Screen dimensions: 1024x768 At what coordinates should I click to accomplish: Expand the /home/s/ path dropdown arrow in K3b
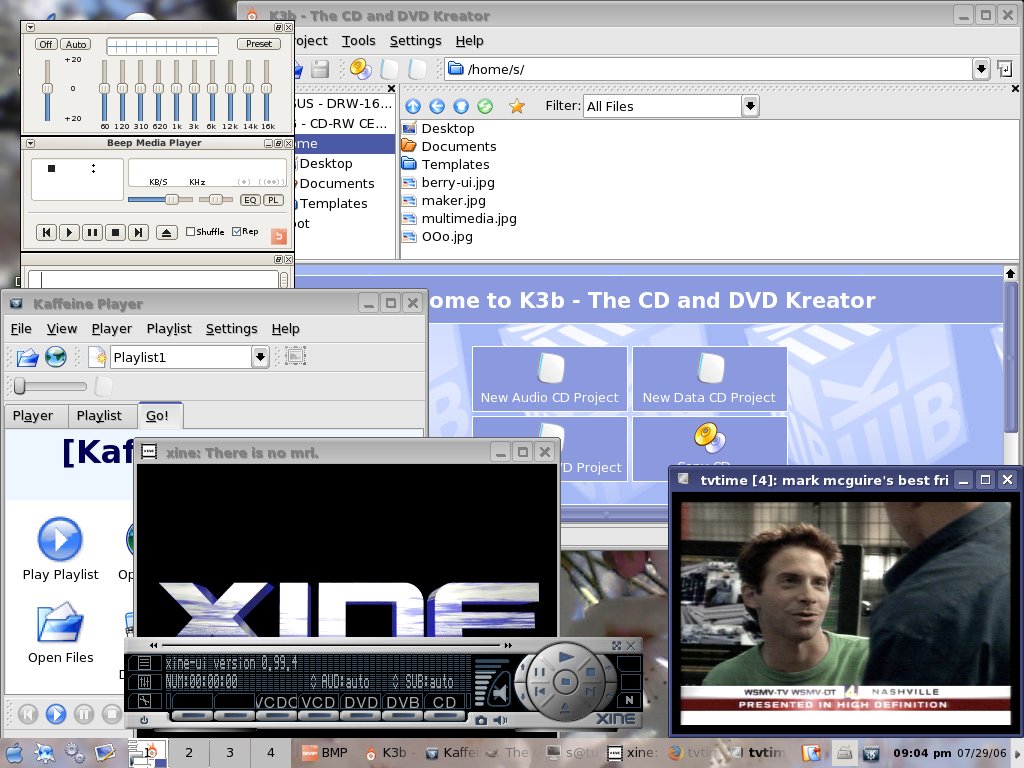click(981, 69)
